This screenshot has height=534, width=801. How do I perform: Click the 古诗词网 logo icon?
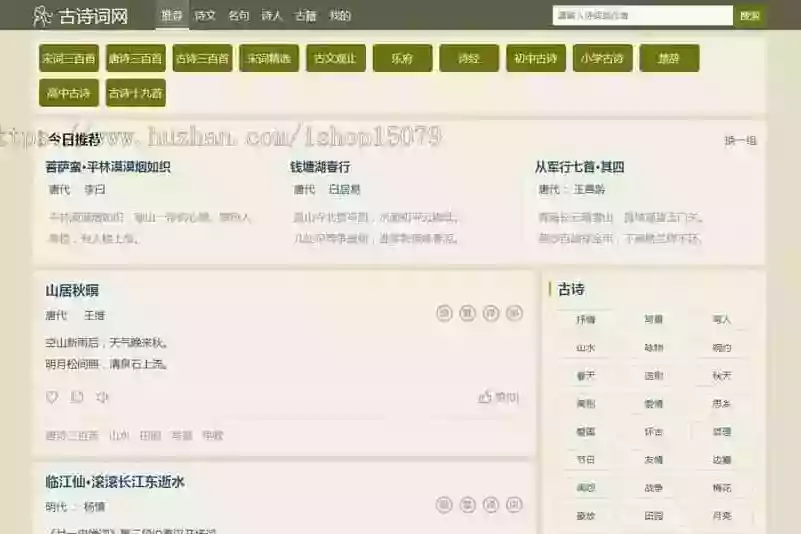(42, 16)
